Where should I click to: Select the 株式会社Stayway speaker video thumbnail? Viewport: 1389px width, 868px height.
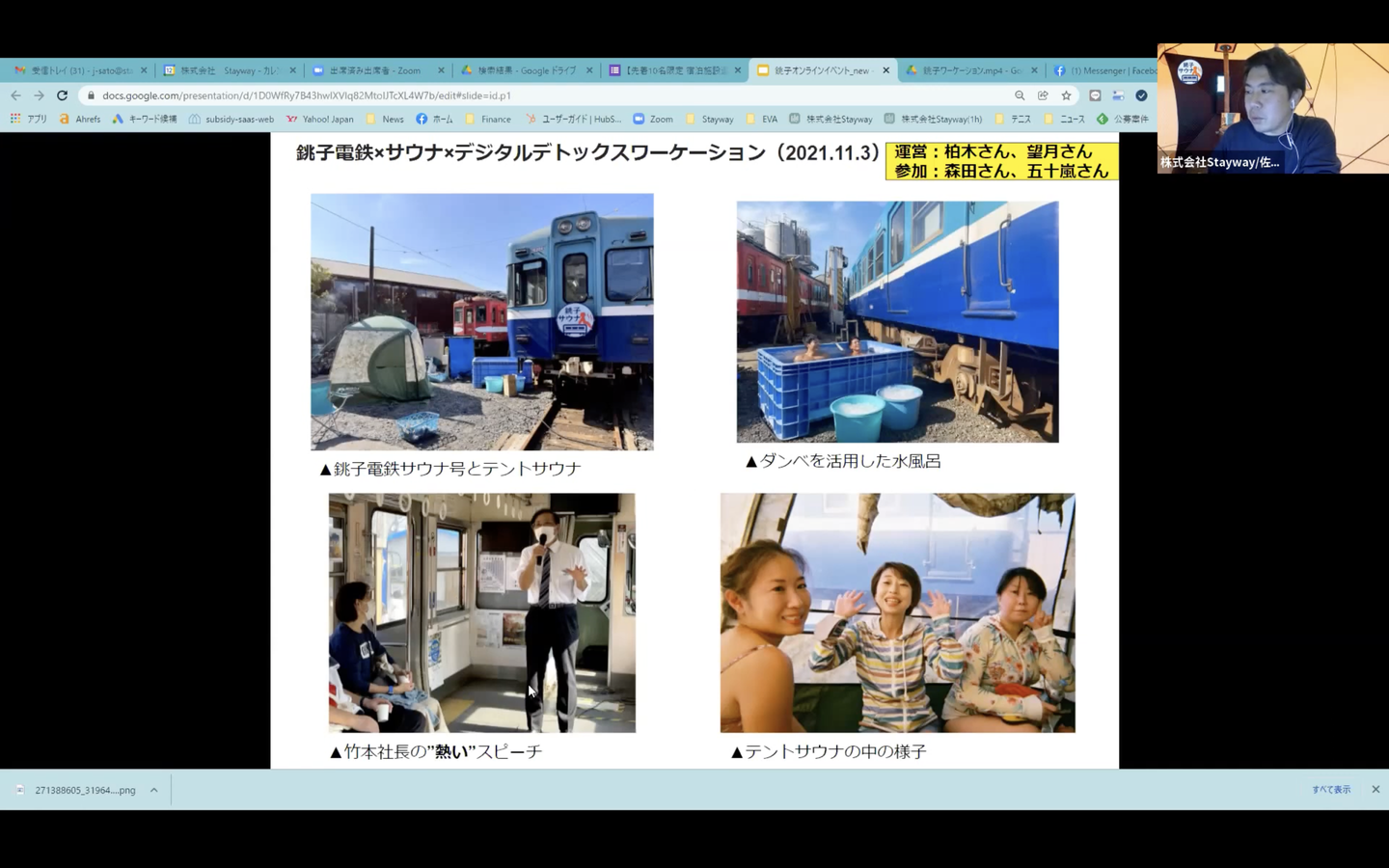click(1273, 108)
